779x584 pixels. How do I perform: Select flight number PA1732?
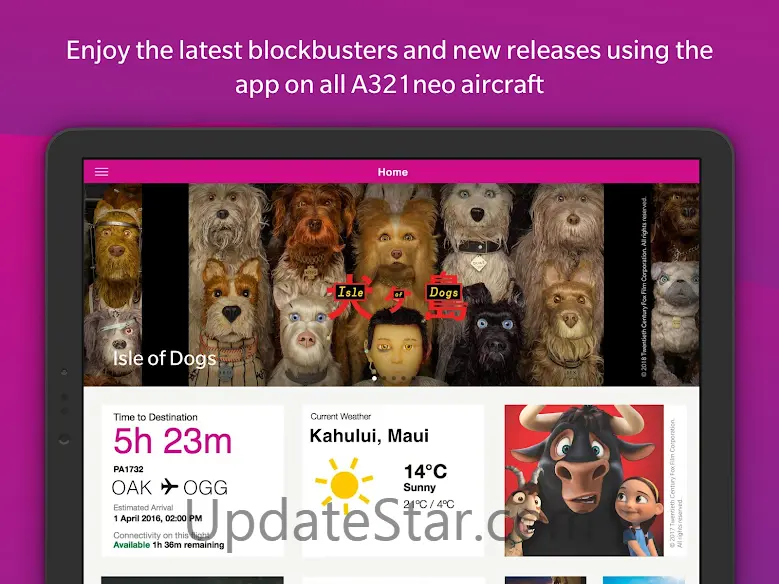click(128, 469)
